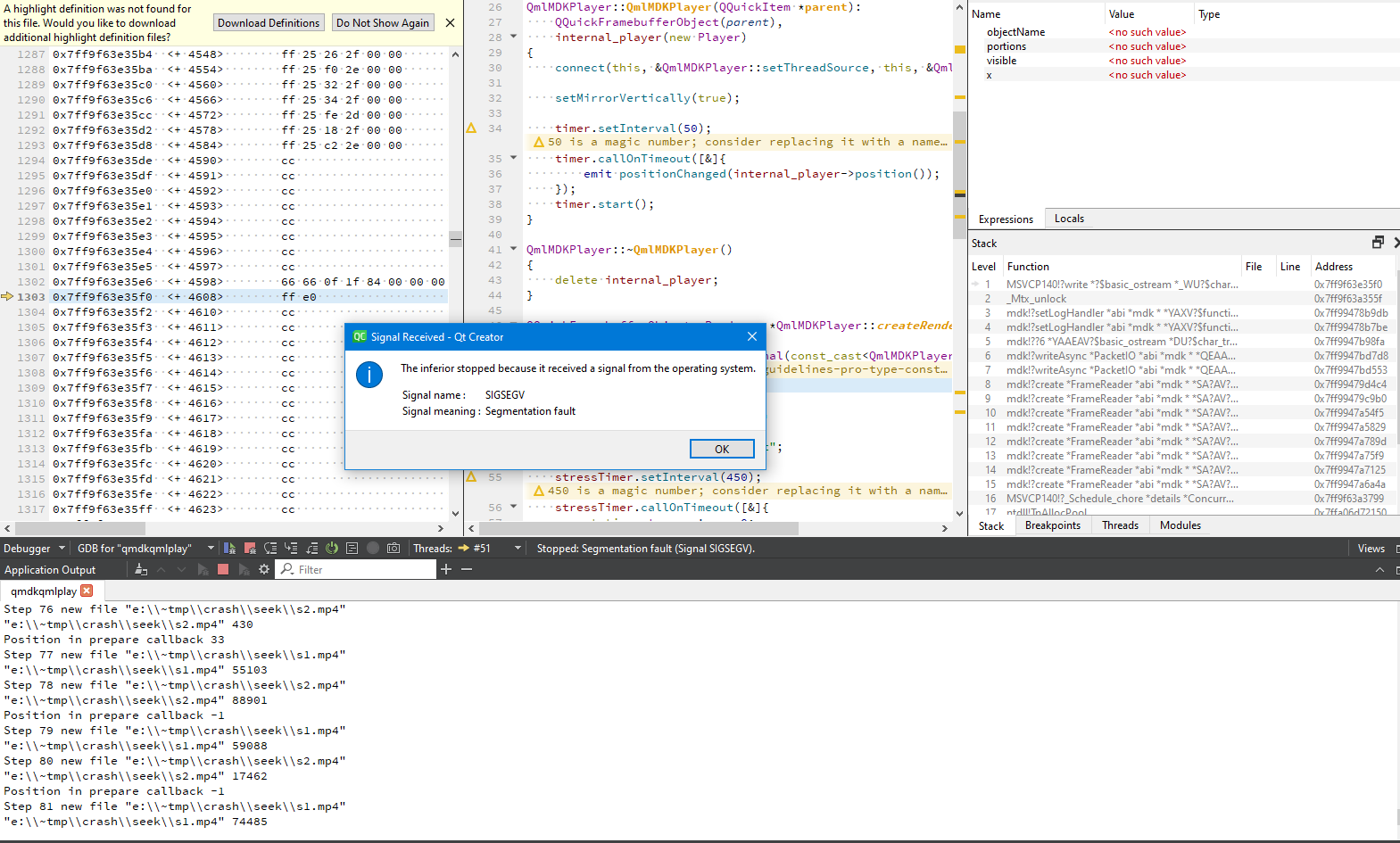Viewport: 1400px width, 843px height.
Task: Click the info icon in Signal dialog
Action: coord(369,375)
